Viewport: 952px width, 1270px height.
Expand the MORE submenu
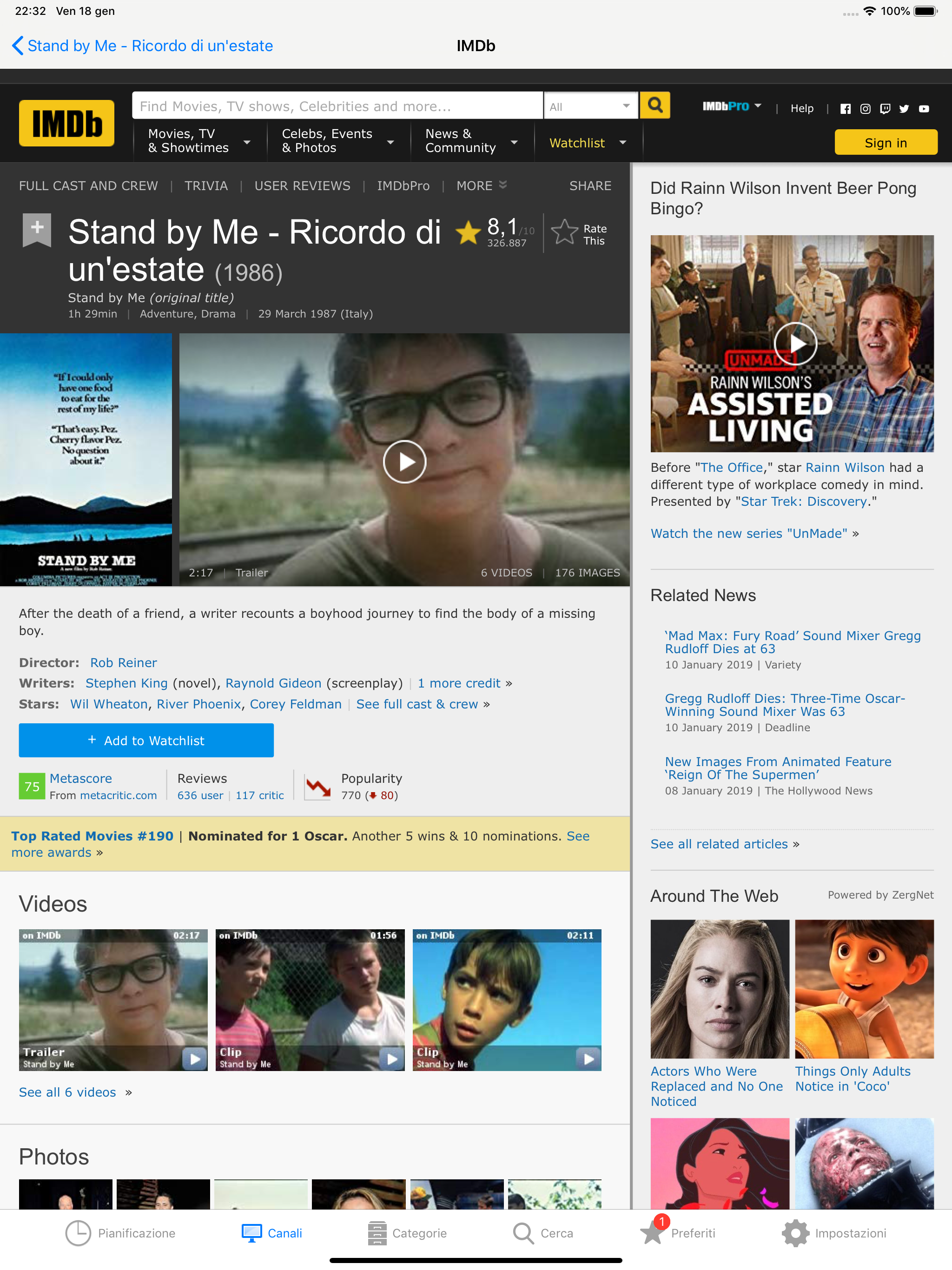pos(481,185)
